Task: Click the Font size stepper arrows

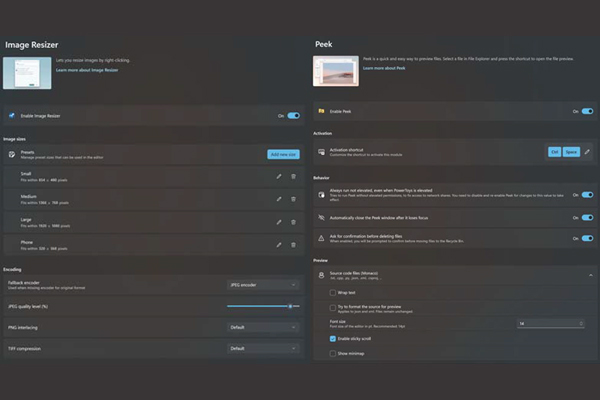Action: pos(581,323)
